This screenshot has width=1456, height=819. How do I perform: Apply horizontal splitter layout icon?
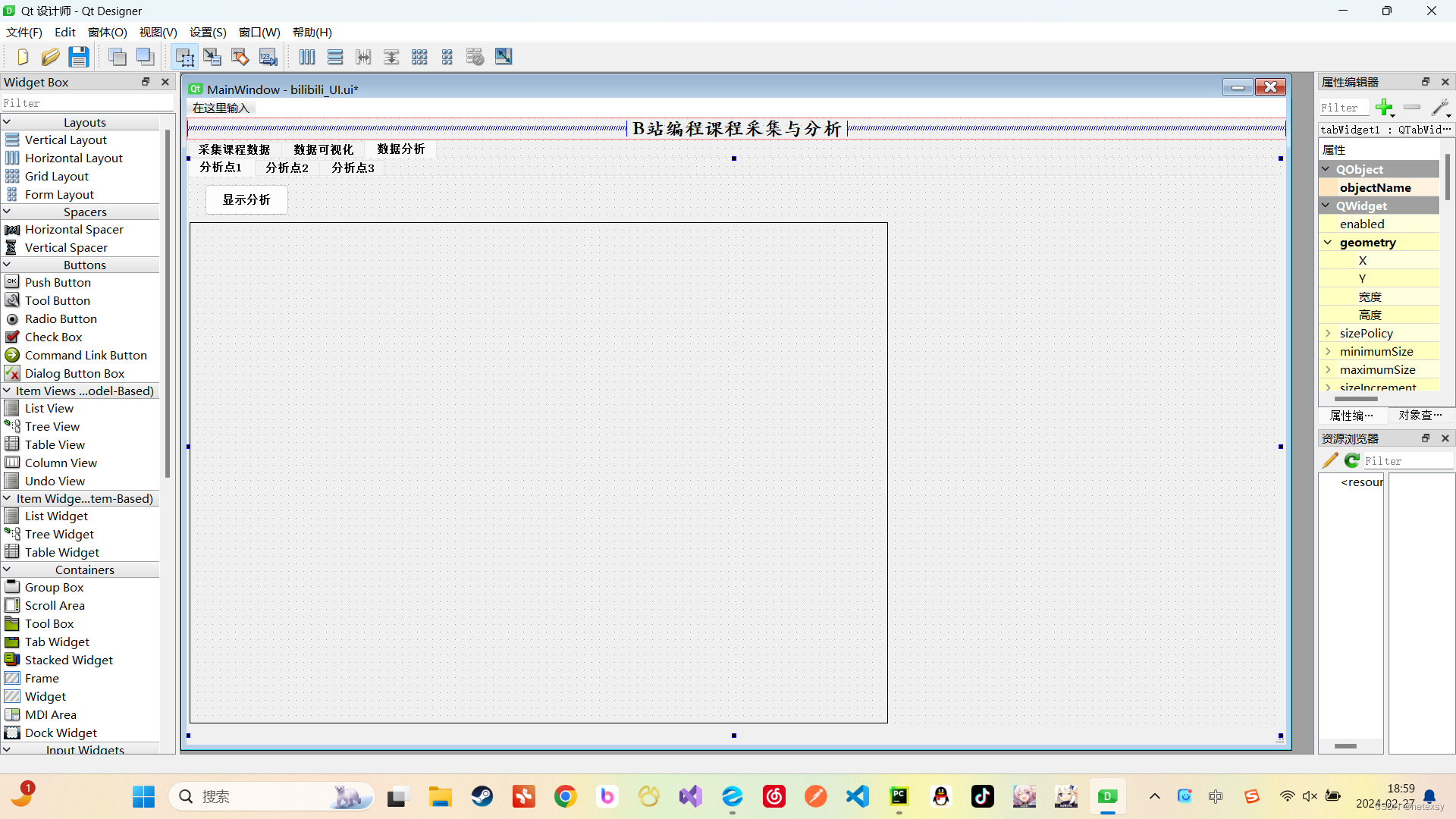tap(363, 57)
